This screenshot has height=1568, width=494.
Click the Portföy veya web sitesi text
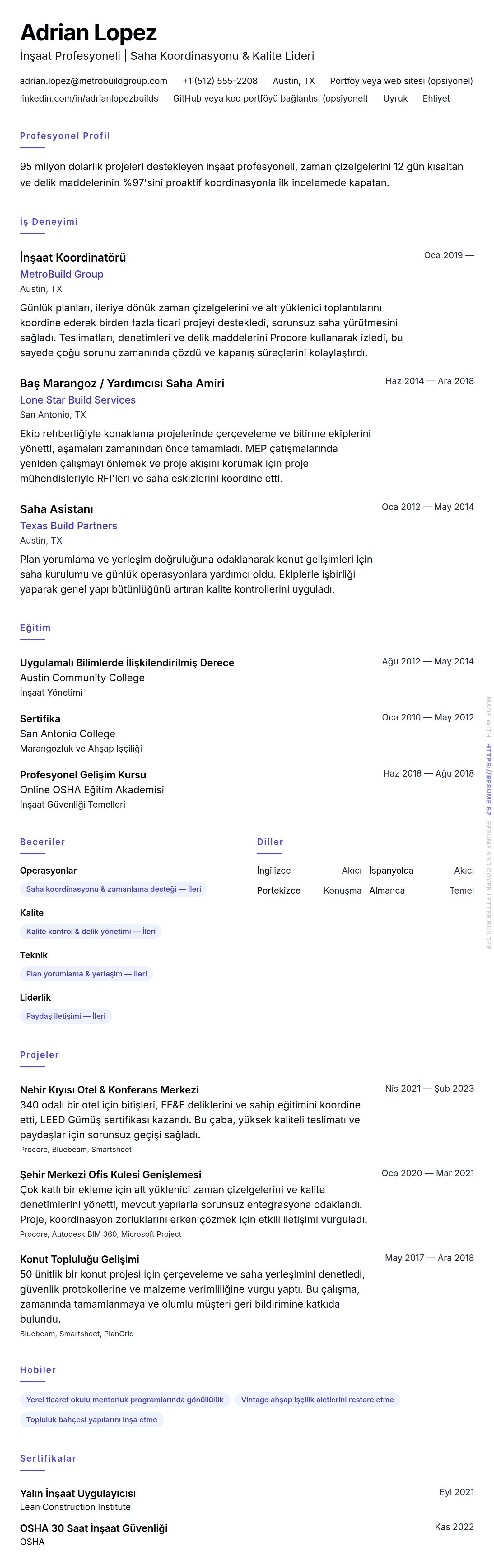[401, 81]
